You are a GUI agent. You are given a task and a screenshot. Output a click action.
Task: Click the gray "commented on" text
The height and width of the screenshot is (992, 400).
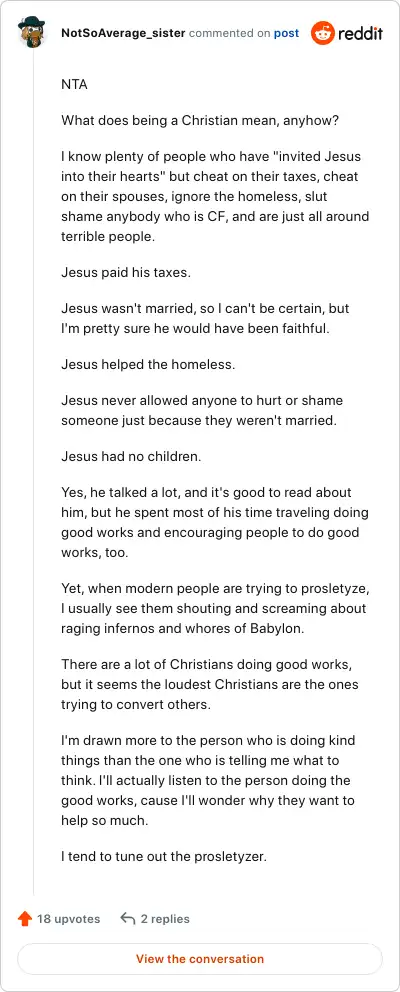229,33
